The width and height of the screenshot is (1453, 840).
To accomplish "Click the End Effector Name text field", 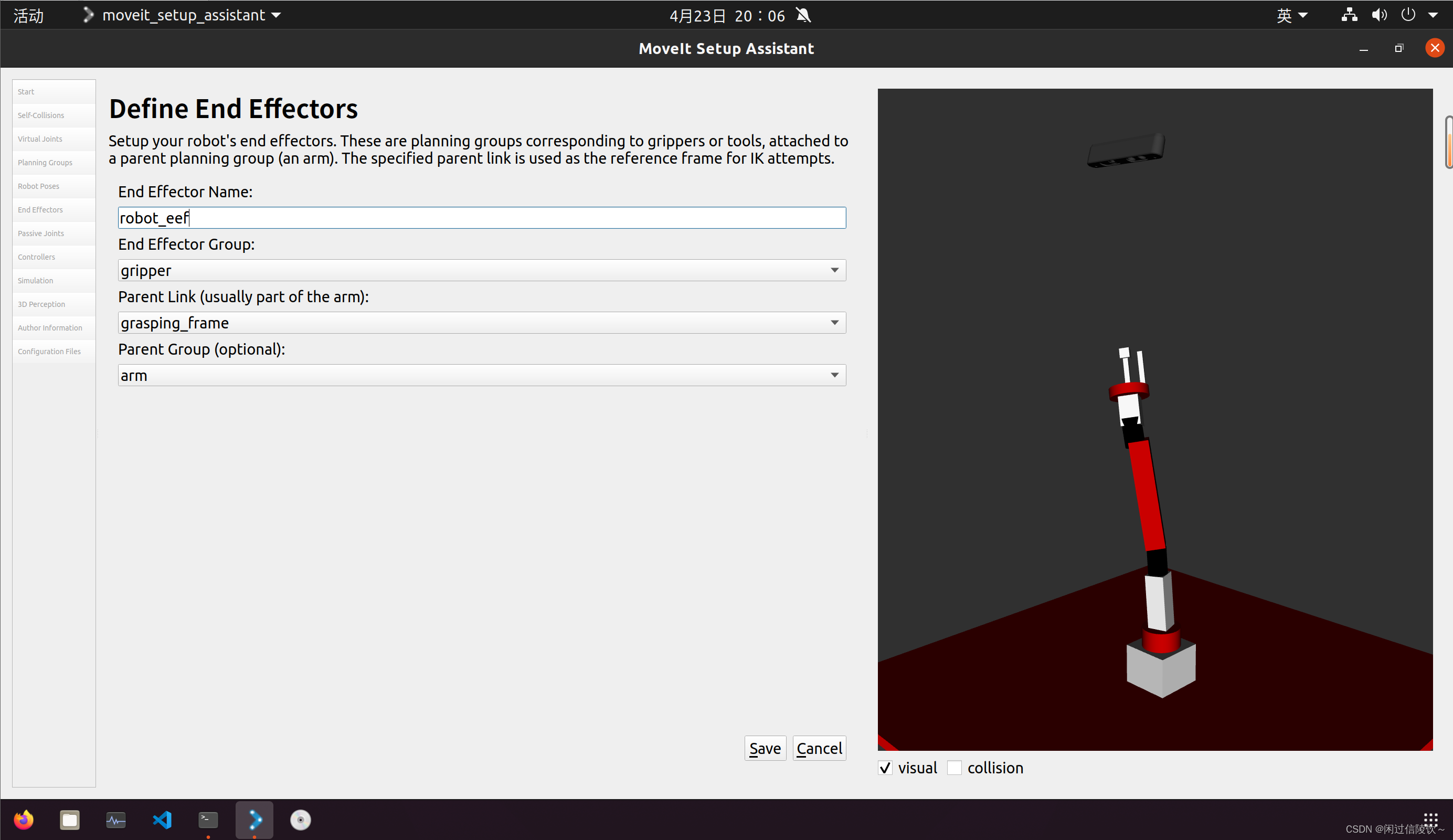I will 482,218.
